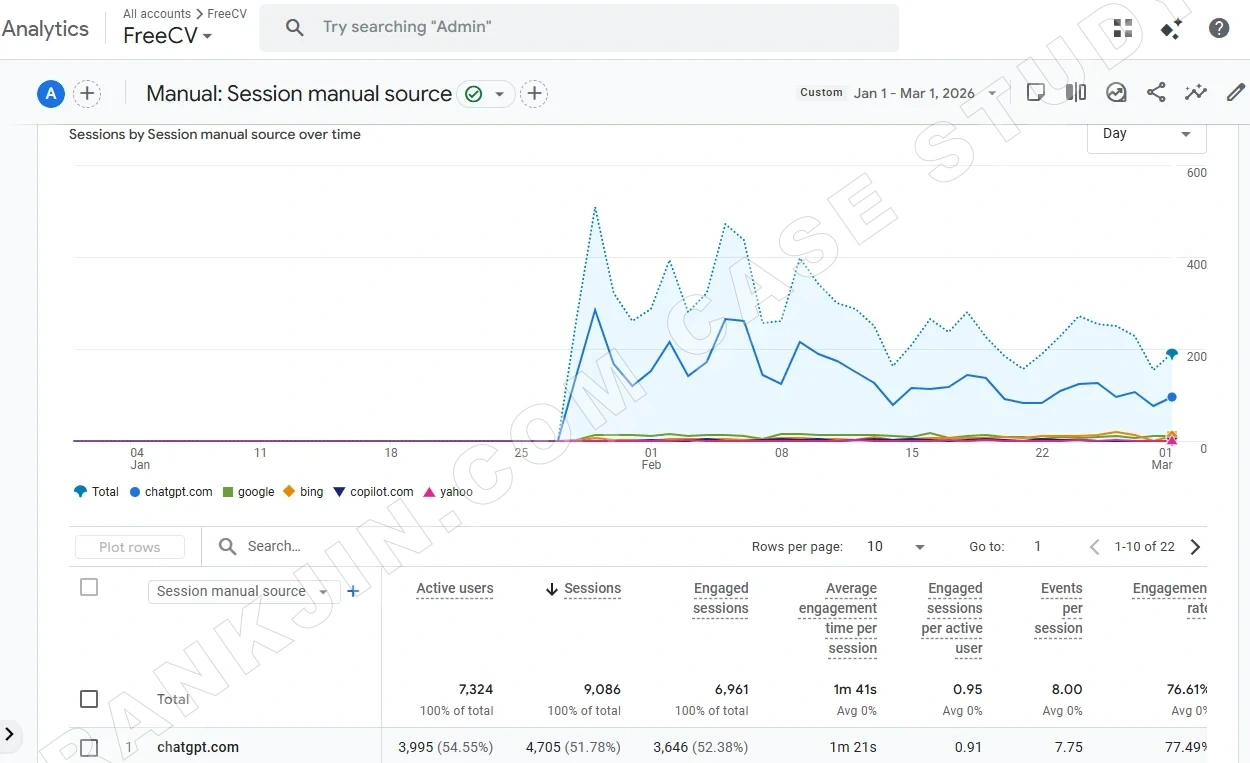Screen dimensions: 1250x763
Task: Open the custom insights sparkline icon
Action: (x=1196, y=91)
